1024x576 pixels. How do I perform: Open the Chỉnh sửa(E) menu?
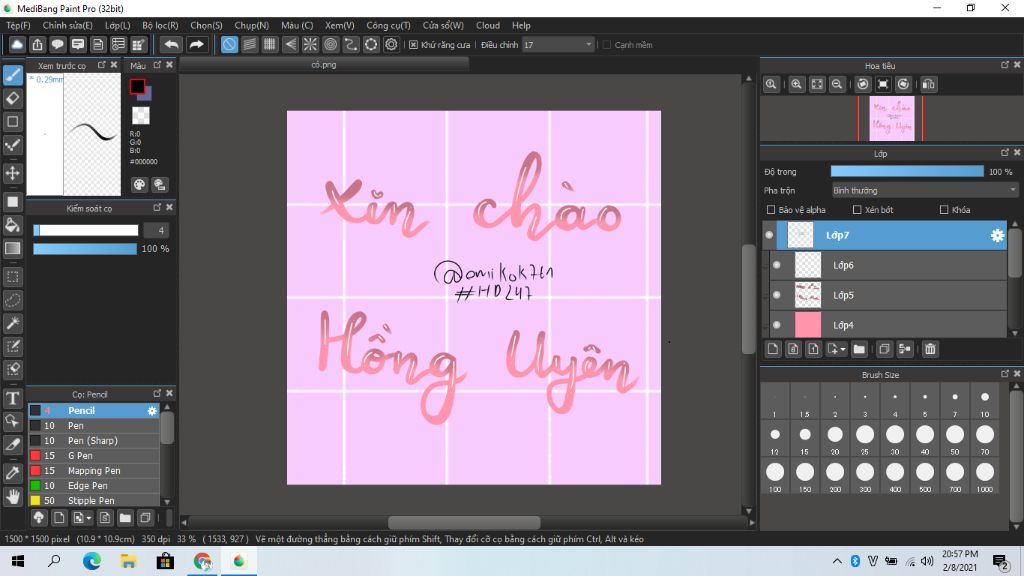coord(67,25)
